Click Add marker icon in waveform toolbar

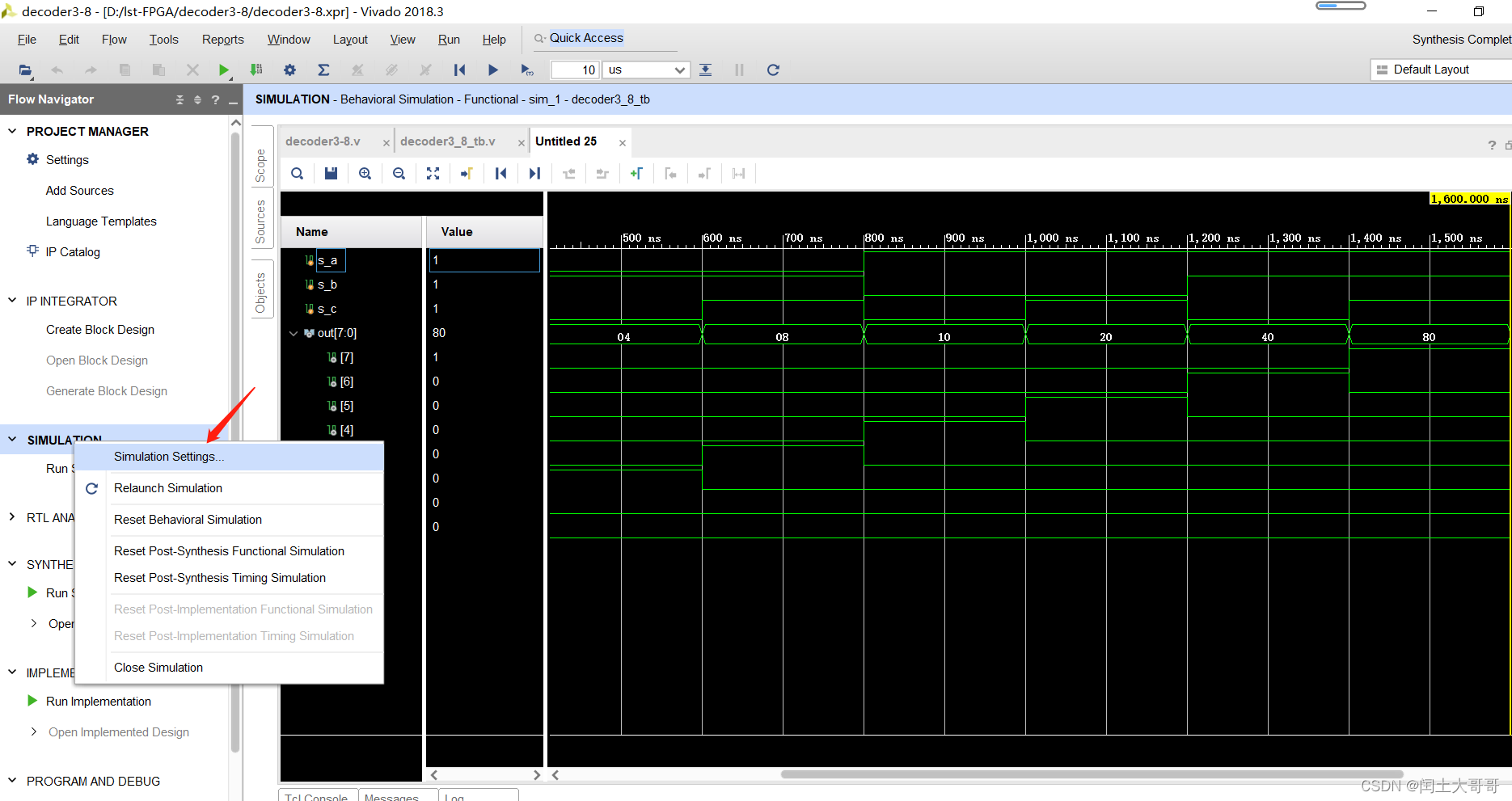click(636, 174)
